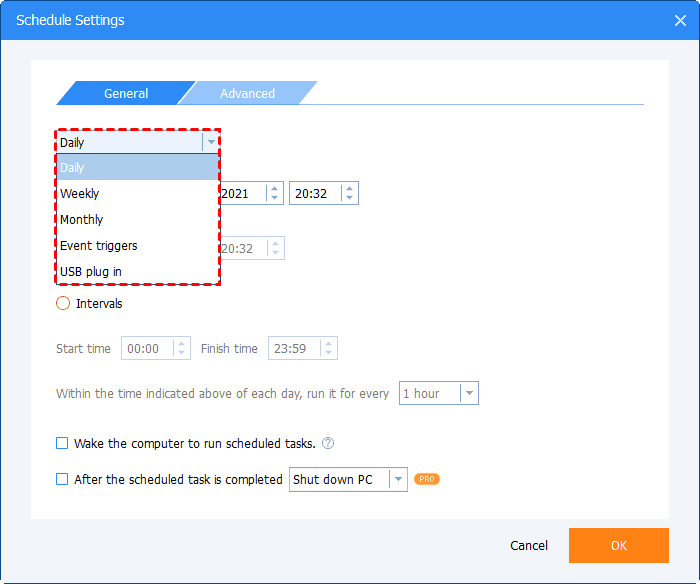Viewport: 700px width, 584px height.
Task: Enable Wake the computer to run scheduled tasks
Action: (x=62, y=444)
